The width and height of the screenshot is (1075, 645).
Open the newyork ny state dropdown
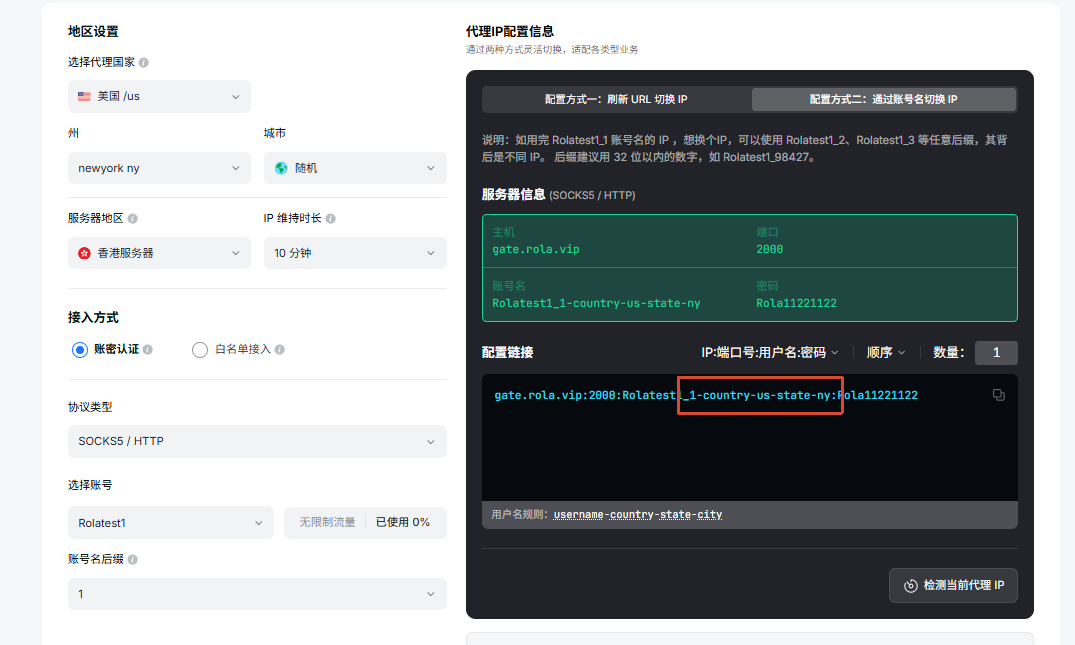click(x=159, y=168)
